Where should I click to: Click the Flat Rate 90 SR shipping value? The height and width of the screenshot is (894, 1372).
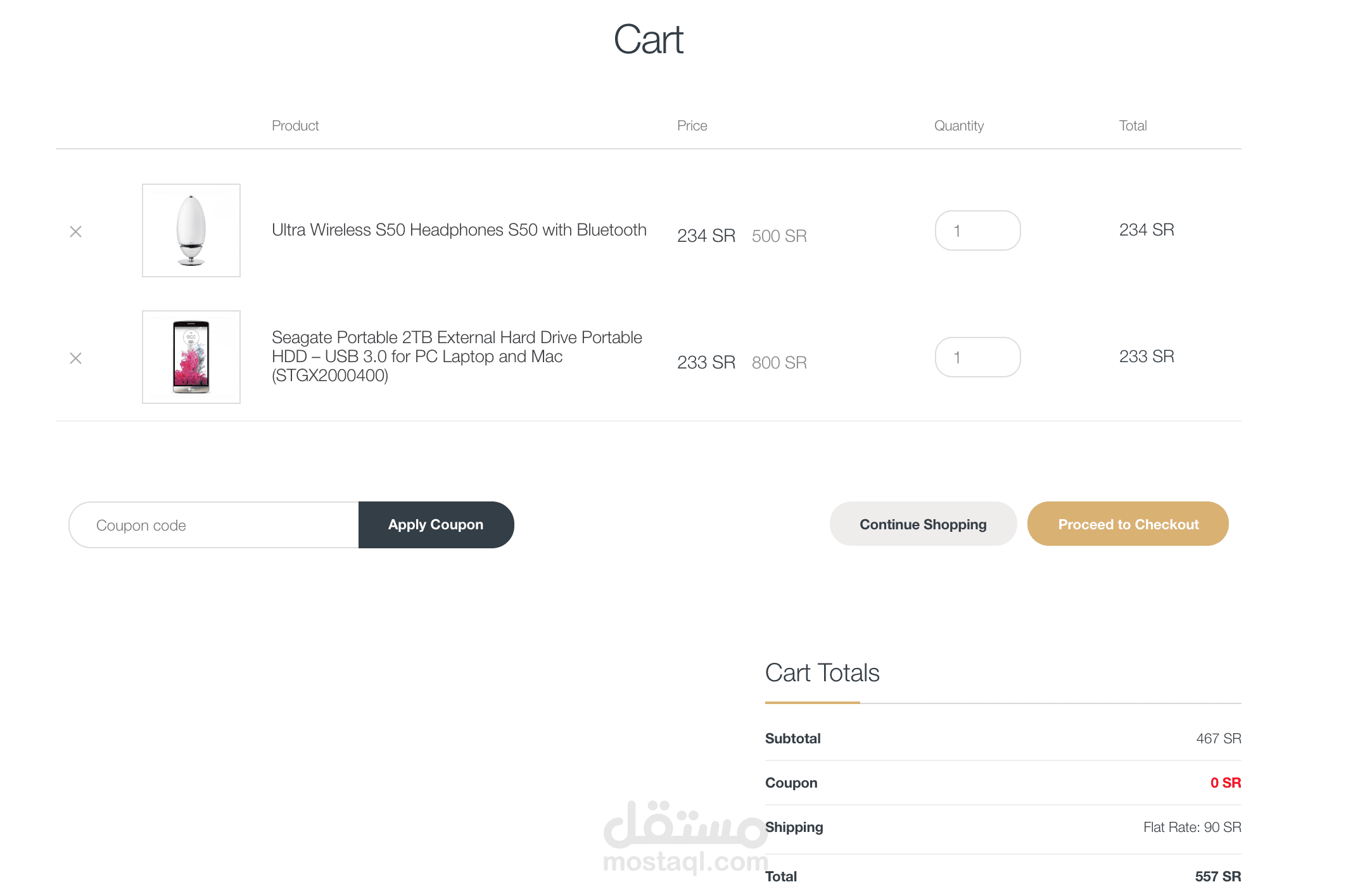1191,827
